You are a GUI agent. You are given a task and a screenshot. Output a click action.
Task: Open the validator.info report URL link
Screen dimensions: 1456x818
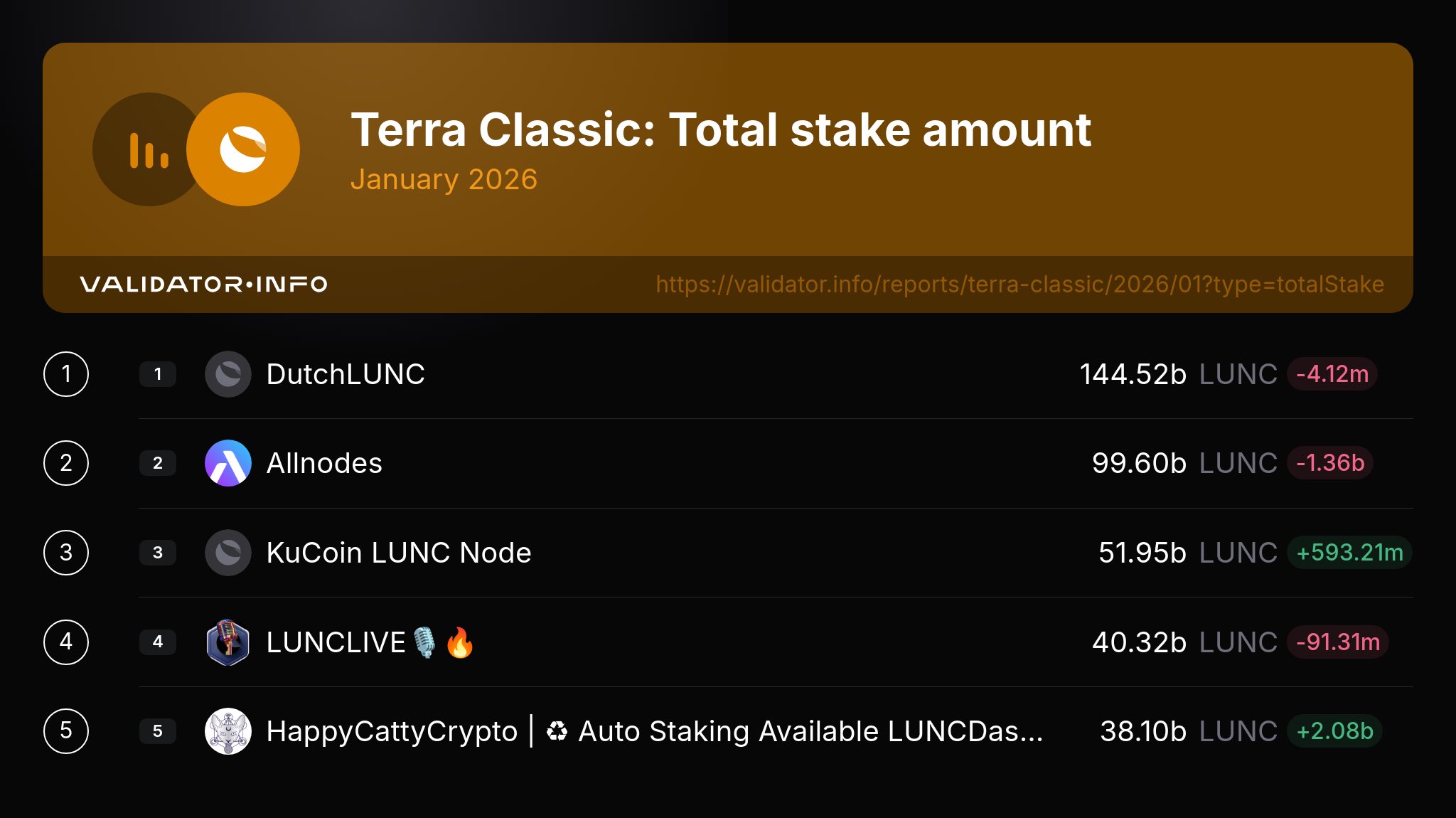pyautogui.click(x=1019, y=285)
